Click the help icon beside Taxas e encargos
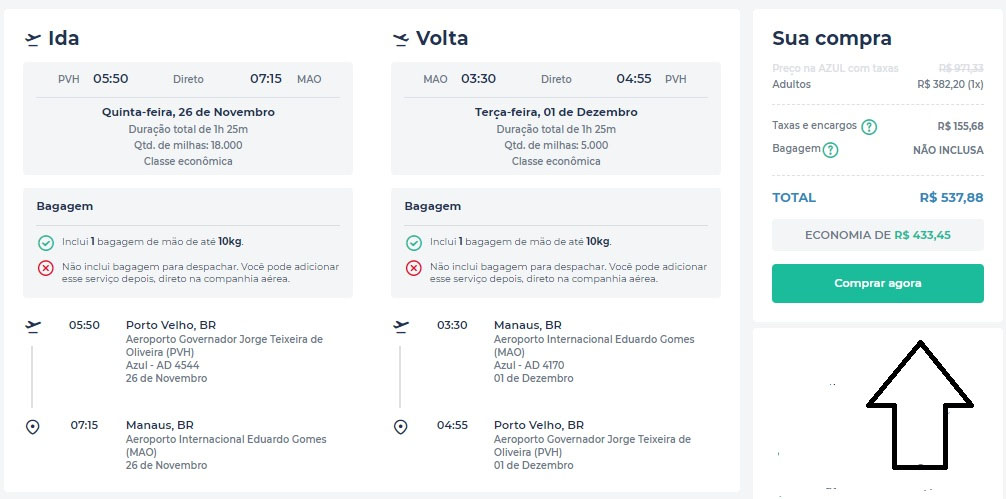Screen dimensions: 1006x499 870,127
